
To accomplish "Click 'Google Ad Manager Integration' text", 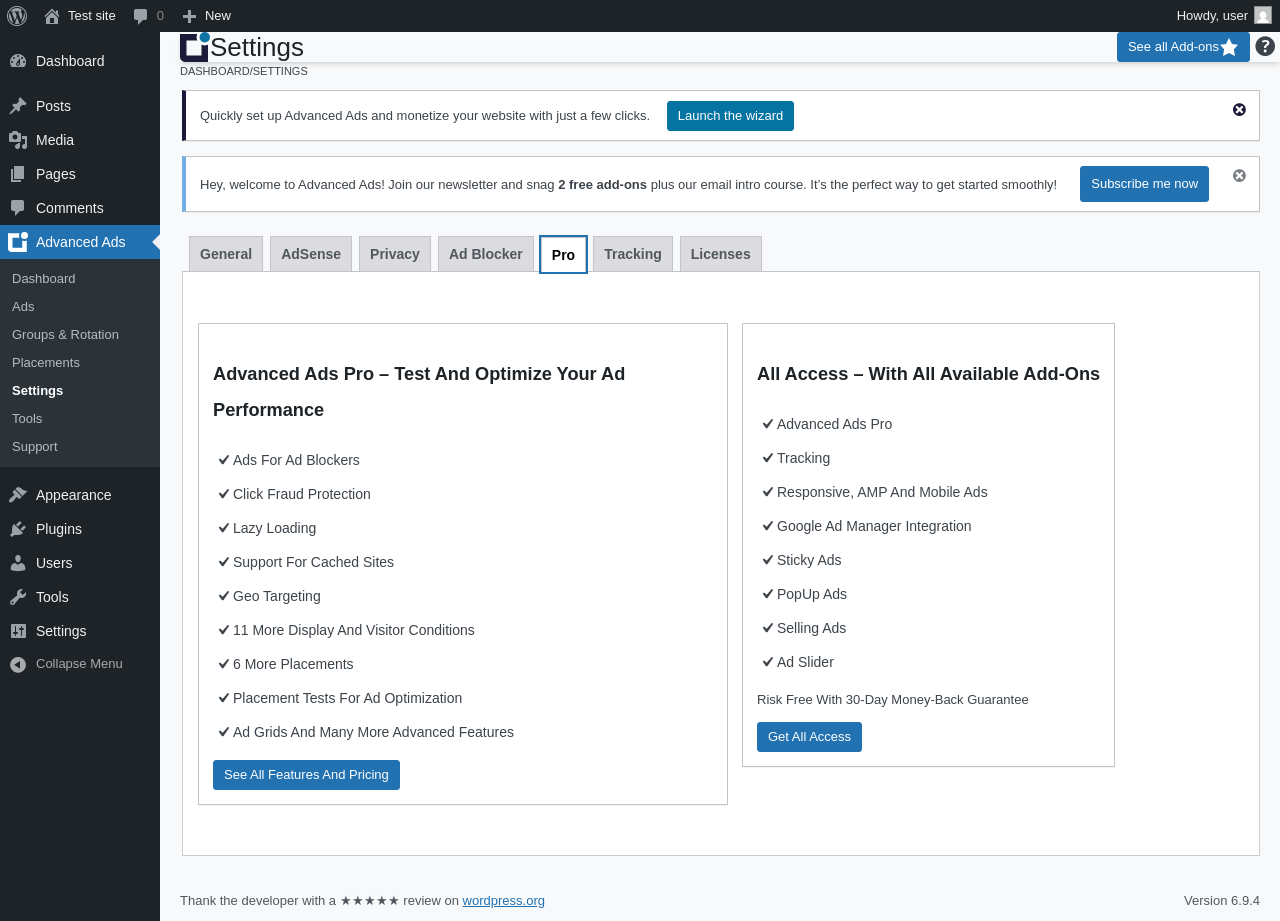I will click(874, 526).
